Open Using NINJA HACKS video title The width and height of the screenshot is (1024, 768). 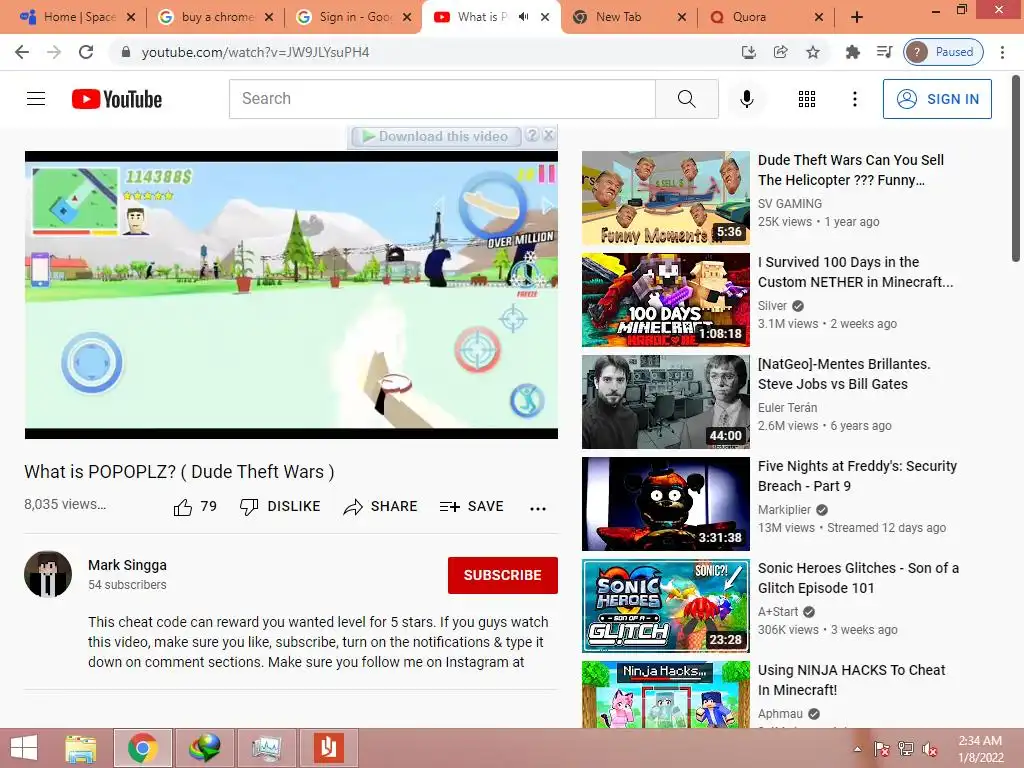coord(851,680)
